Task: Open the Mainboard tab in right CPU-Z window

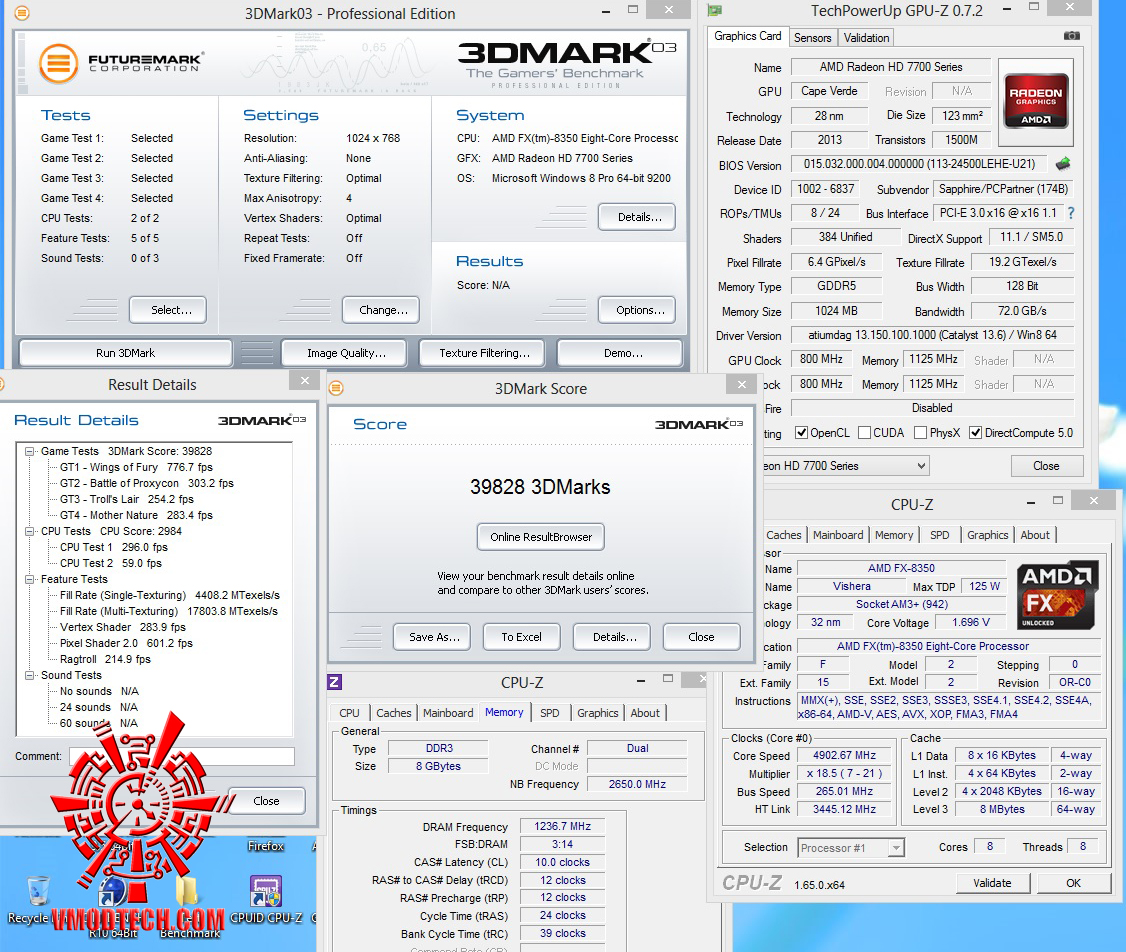Action: point(838,535)
